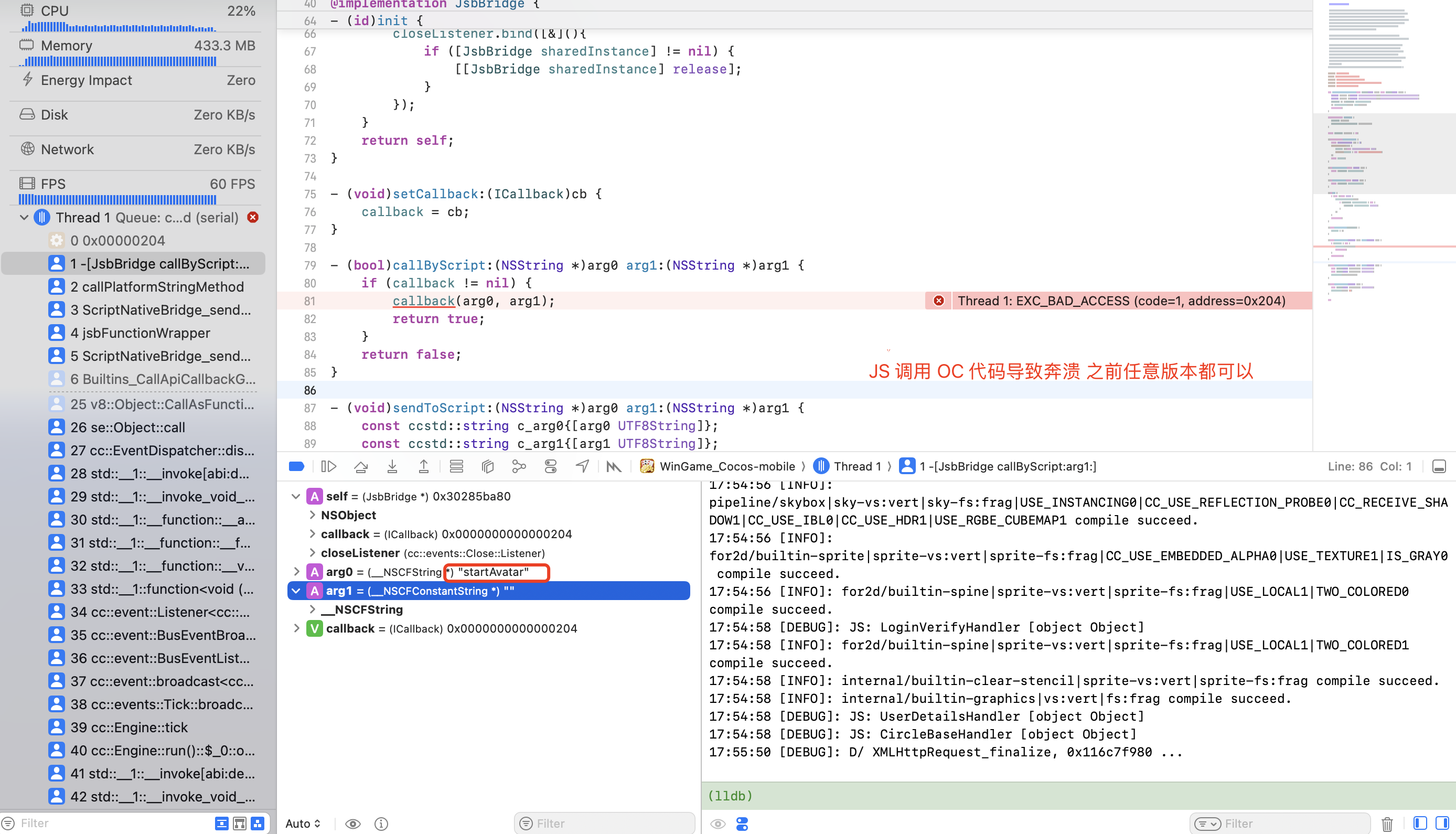Toggle the console pane visibility button
Image resolution: width=1456 pixels, height=834 pixels.
(x=1442, y=824)
